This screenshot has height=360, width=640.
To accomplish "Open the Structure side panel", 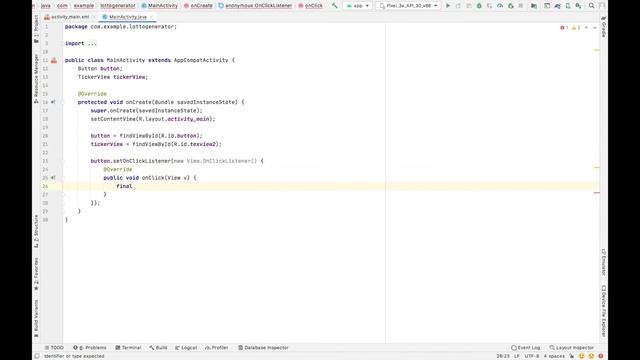I will 36,231.
